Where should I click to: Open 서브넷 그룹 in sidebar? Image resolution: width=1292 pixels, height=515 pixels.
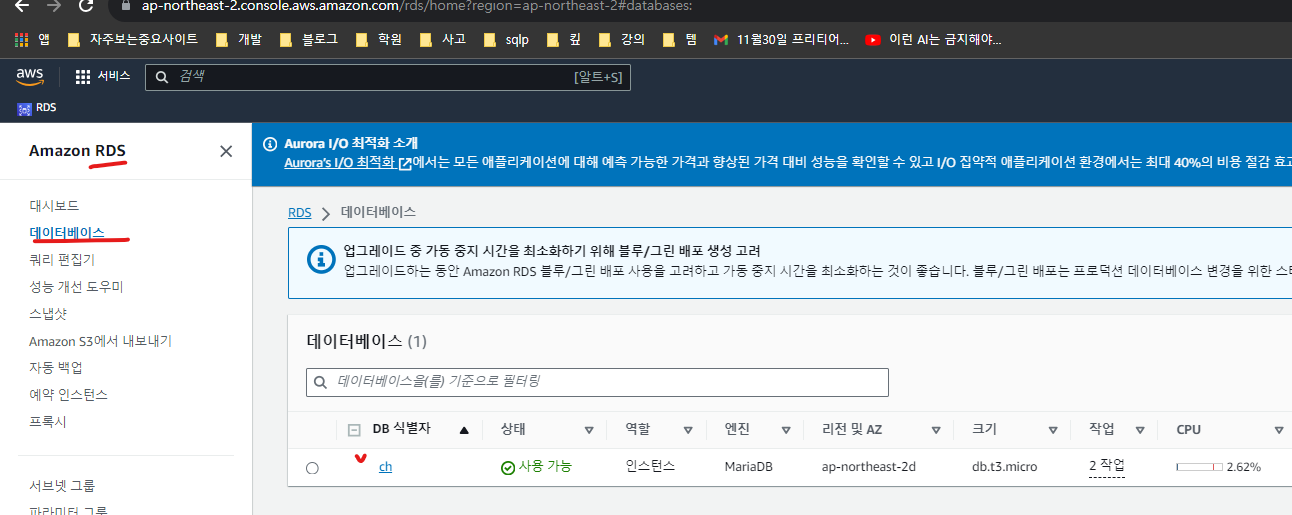pyautogui.click(x=62, y=486)
